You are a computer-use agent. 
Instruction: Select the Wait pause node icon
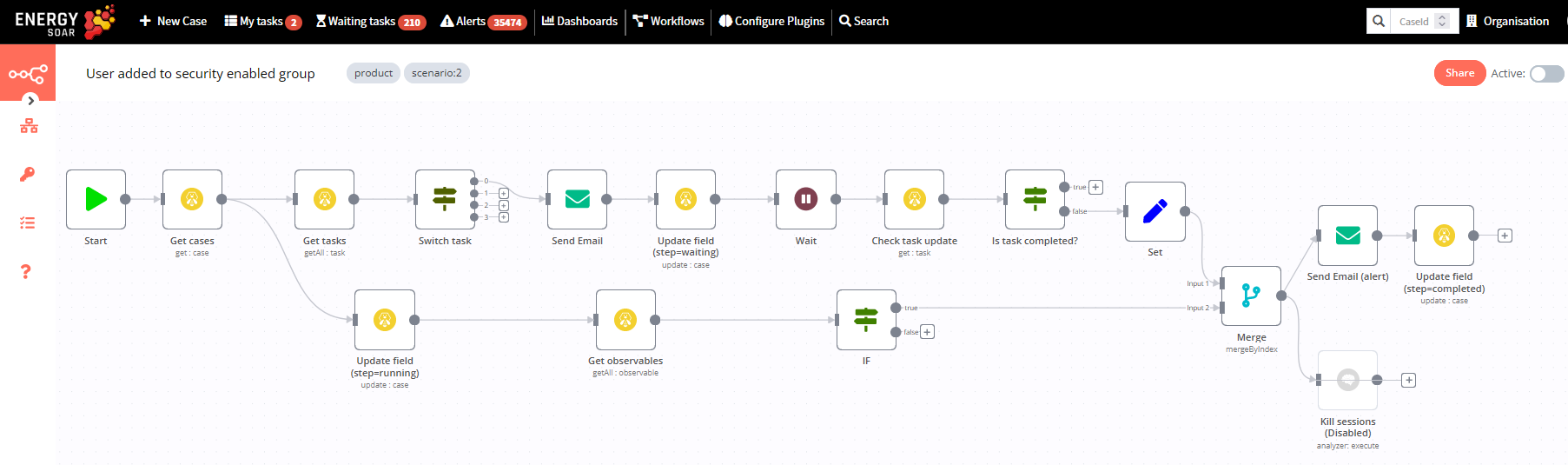tap(806, 199)
